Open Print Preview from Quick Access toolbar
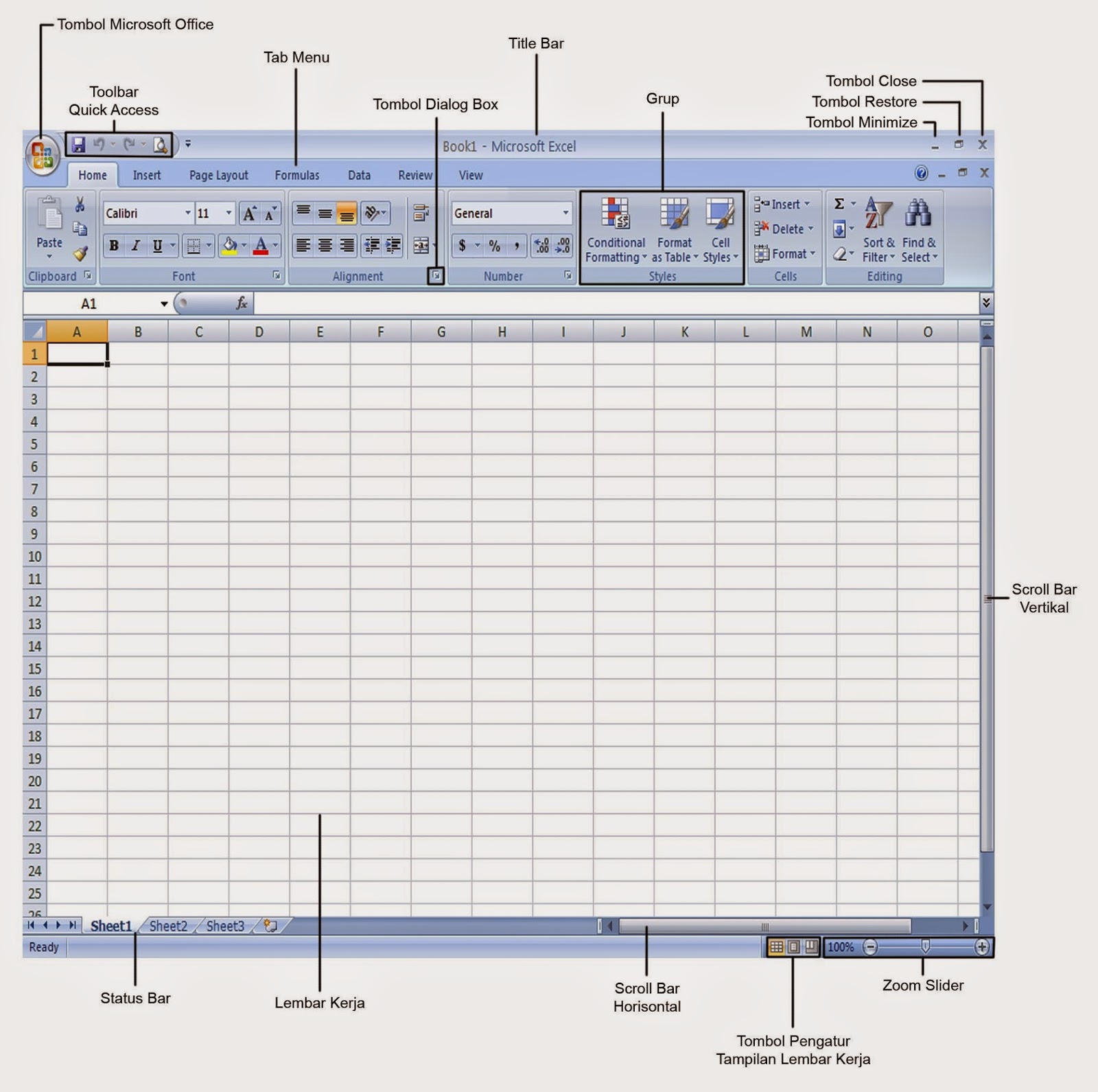Image resolution: width=1098 pixels, height=1092 pixels. coord(160,145)
